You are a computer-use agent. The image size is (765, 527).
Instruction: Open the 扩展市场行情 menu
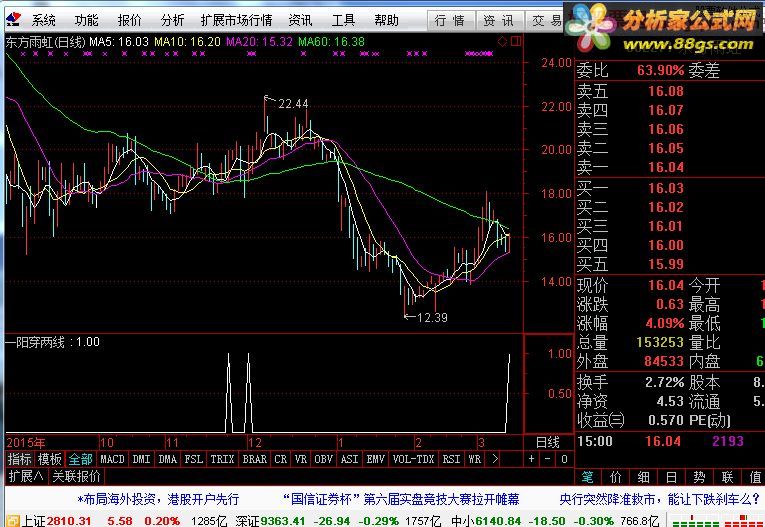236,20
